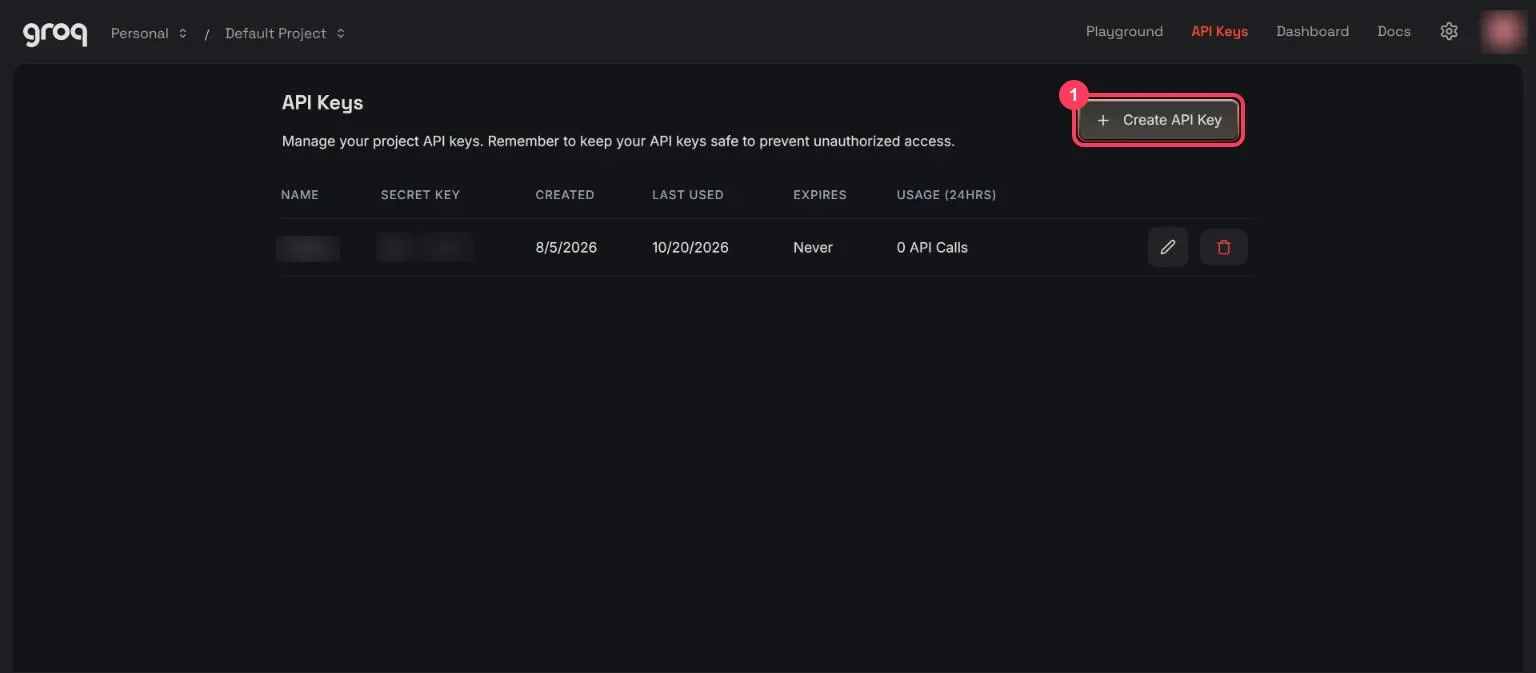Open the Docs link
Viewport: 1536px width, 673px height.
[x=1393, y=31]
